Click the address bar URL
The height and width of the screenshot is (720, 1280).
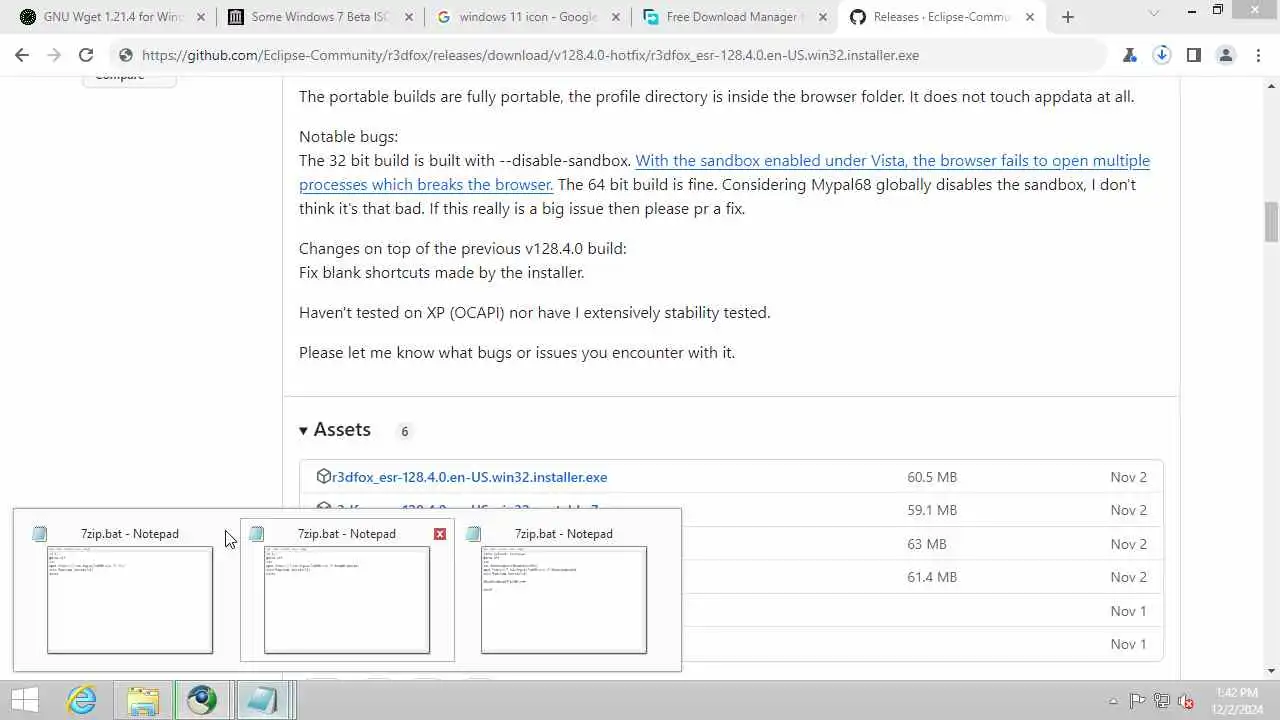530,55
